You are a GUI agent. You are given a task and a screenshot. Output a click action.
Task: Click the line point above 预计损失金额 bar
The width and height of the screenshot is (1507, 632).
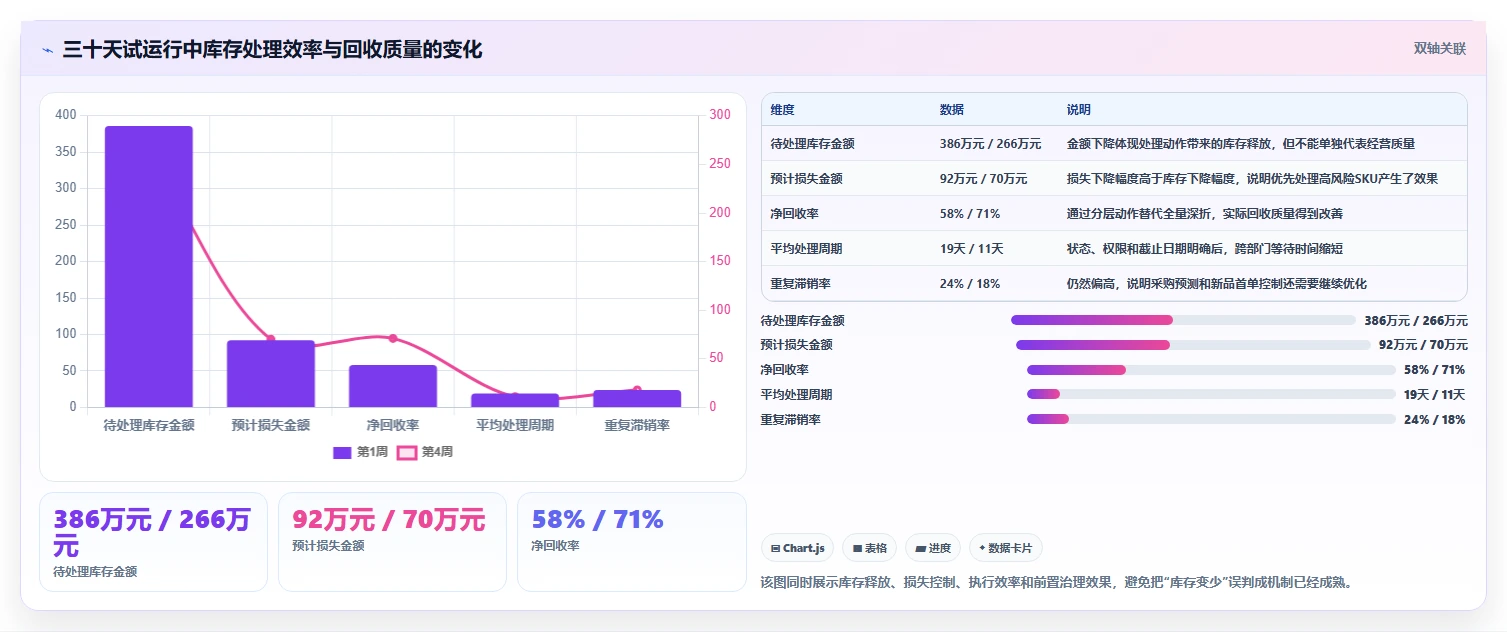pyautogui.click(x=271, y=339)
